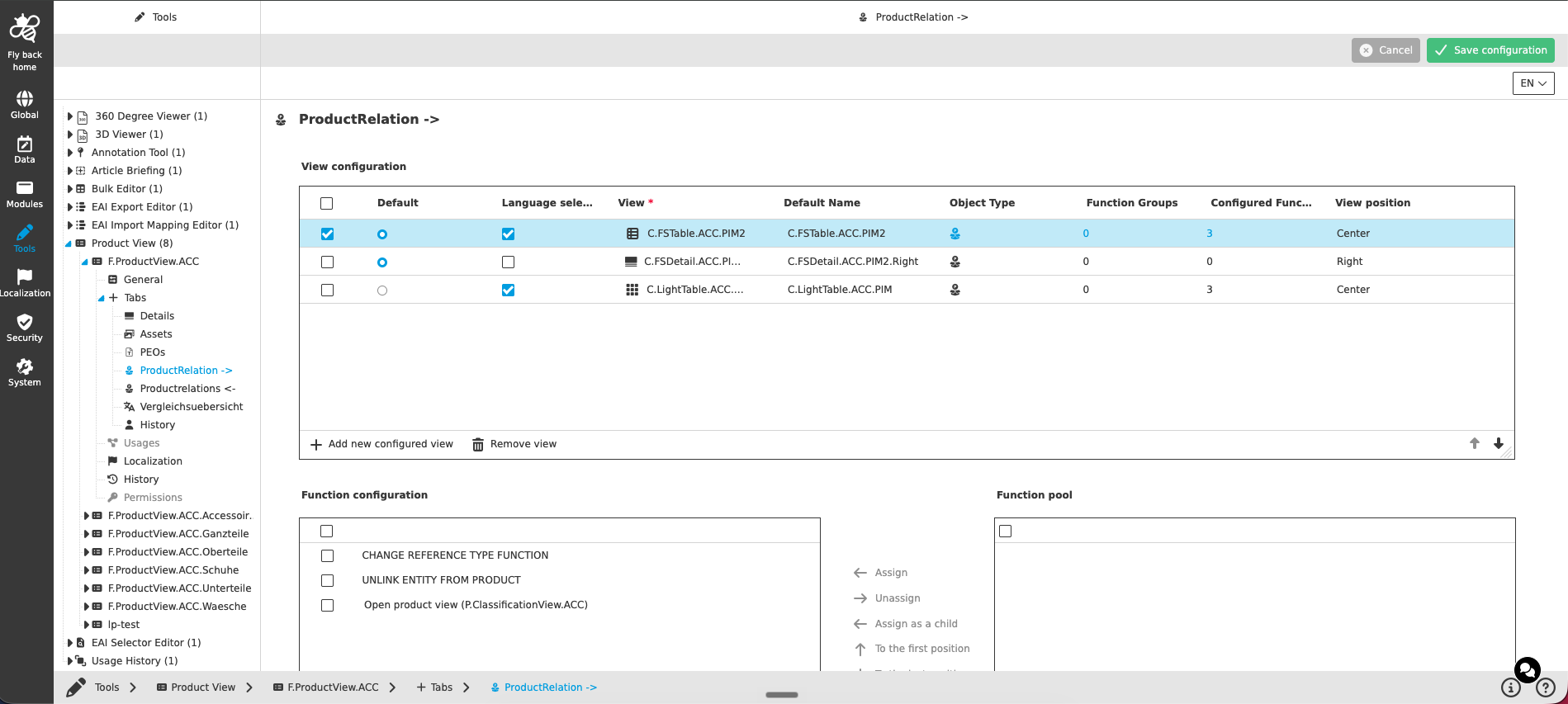Click To the first position
This screenshot has width=1568, height=704.
(x=922, y=649)
